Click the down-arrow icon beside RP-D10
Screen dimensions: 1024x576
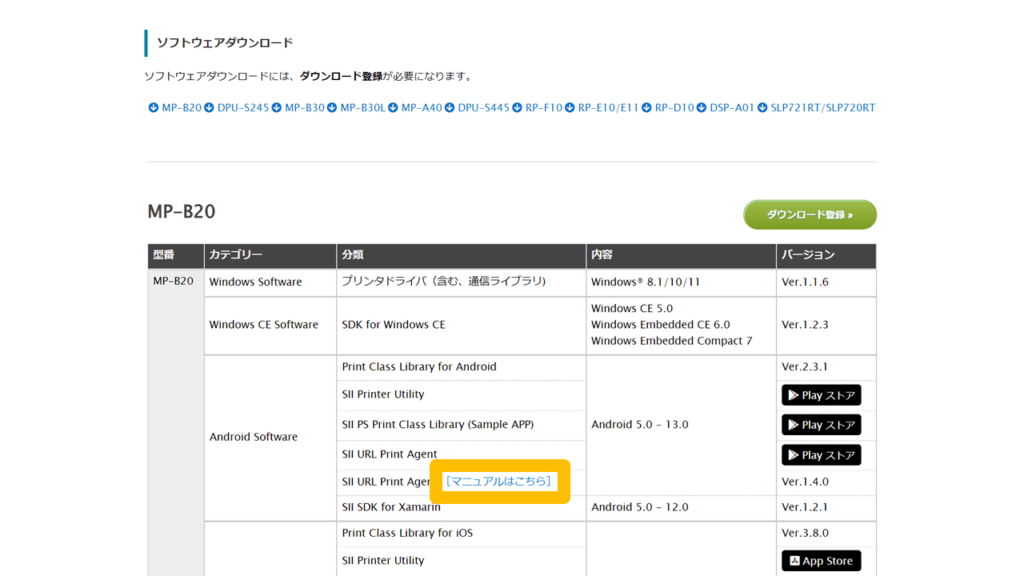tap(647, 108)
